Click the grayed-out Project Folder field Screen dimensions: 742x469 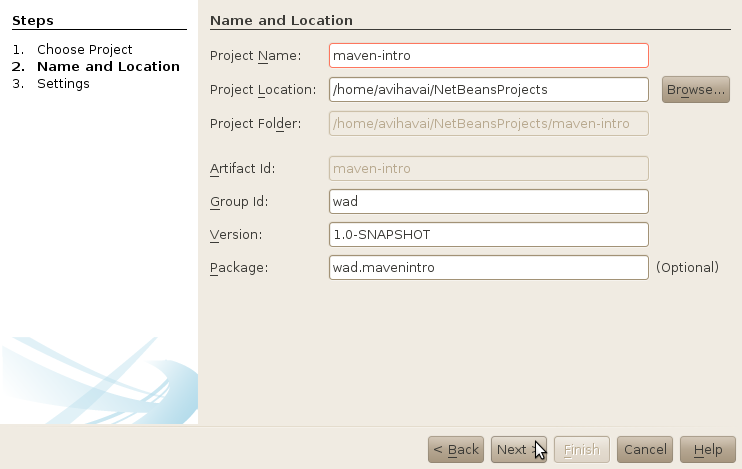click(x=488, y=124)
